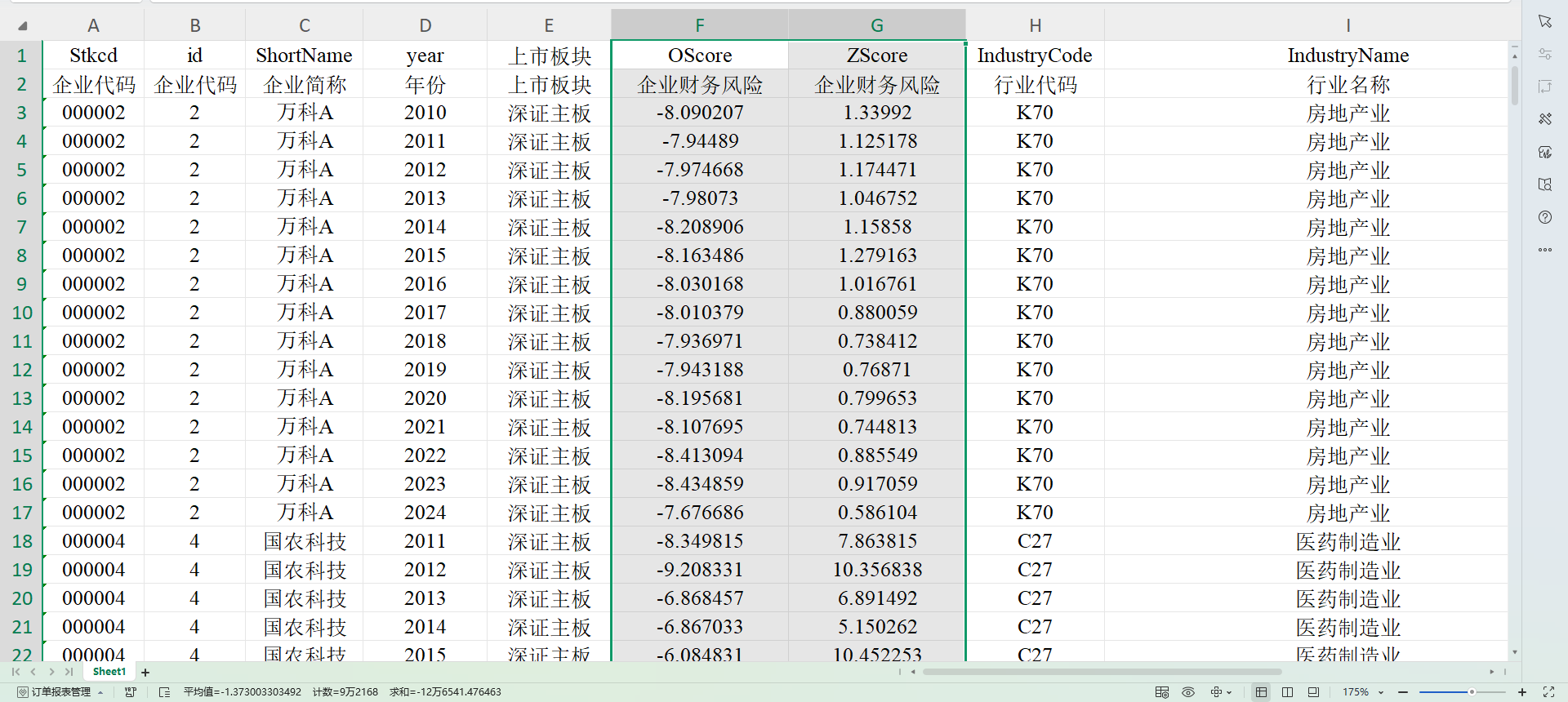
Task: Click the minus icon to zoom out
Action: coord(1403,692)
